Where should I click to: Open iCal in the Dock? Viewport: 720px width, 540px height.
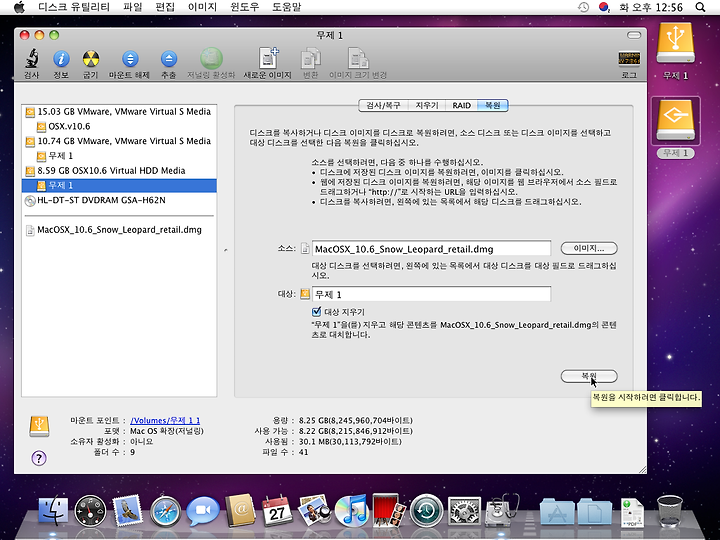277,511
